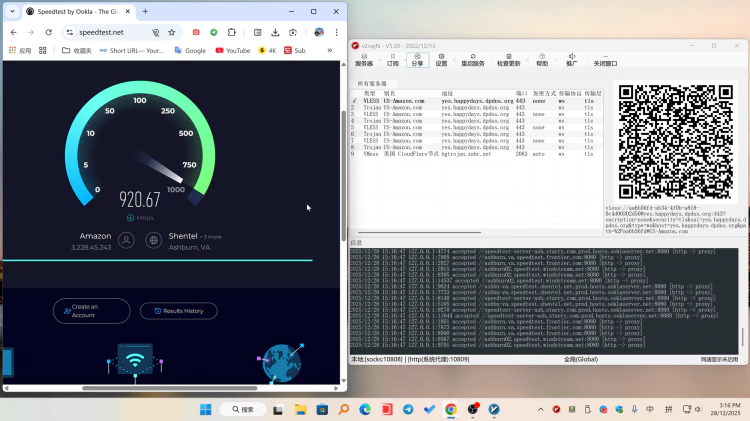This screenshot has height=421, width=750.
Task: Open 帮助 help menu in v2rayN
Action: 542,60
